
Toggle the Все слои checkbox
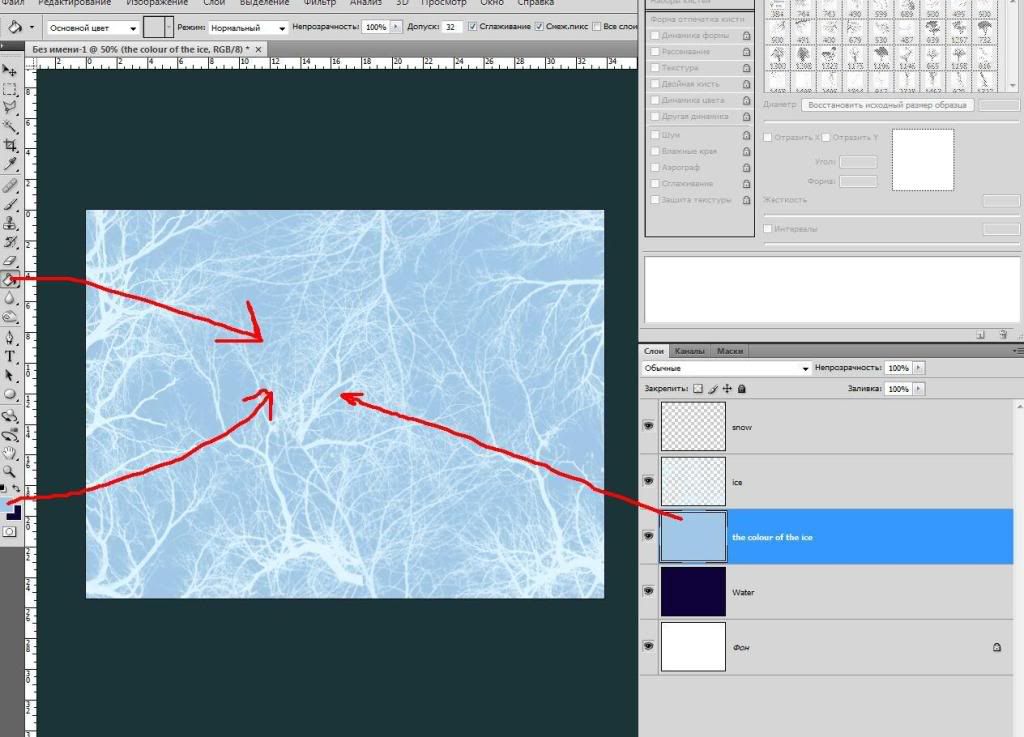pyautogui.click(x=596, y=27)
